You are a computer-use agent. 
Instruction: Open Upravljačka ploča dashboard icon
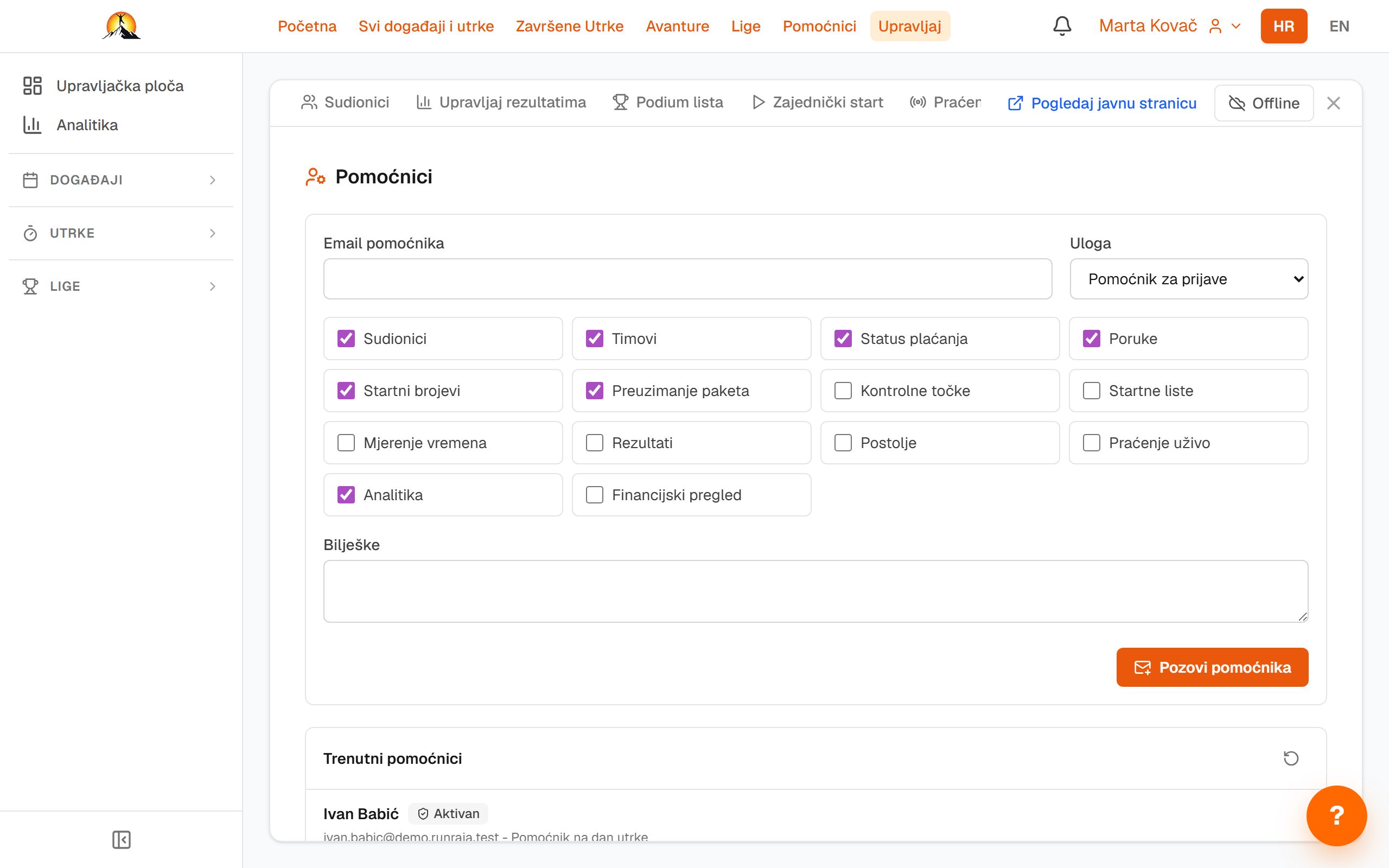click(32, 86)
